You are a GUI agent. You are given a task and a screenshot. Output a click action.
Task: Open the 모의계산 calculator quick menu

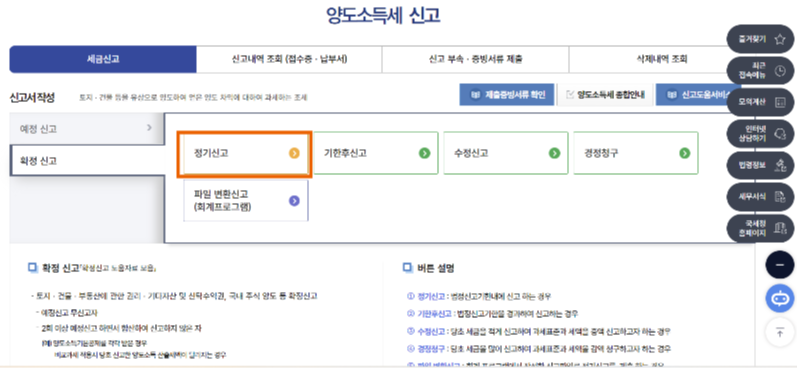(x=760, y=102)
